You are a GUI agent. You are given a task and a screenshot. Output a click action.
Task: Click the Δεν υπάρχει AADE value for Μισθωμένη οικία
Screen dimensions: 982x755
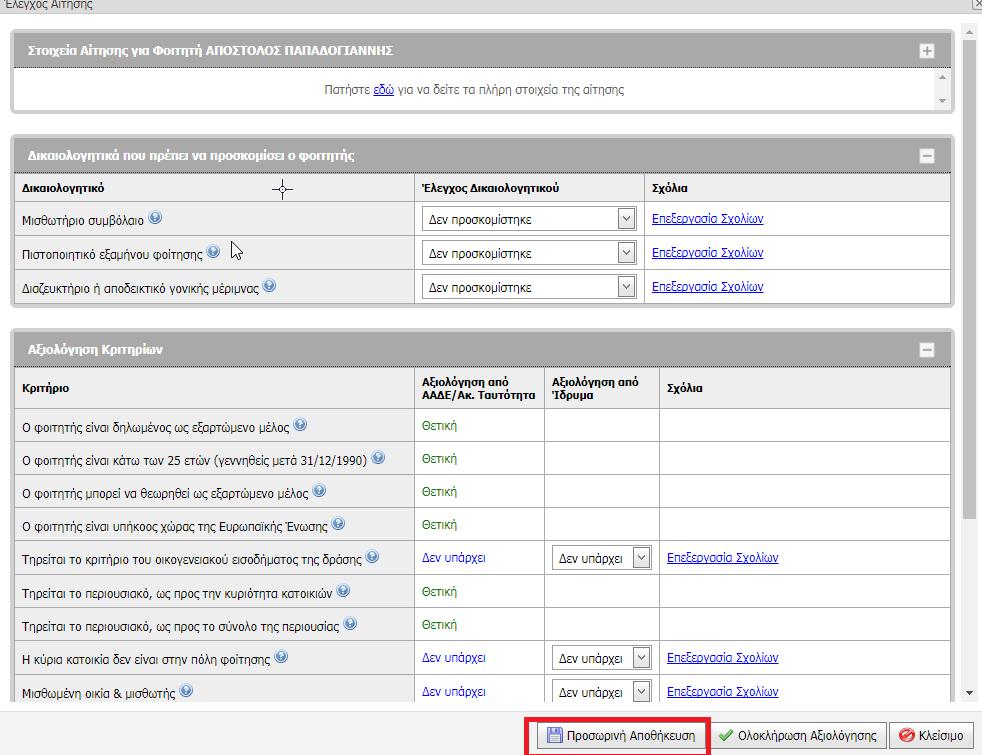[x=453, y=691]
